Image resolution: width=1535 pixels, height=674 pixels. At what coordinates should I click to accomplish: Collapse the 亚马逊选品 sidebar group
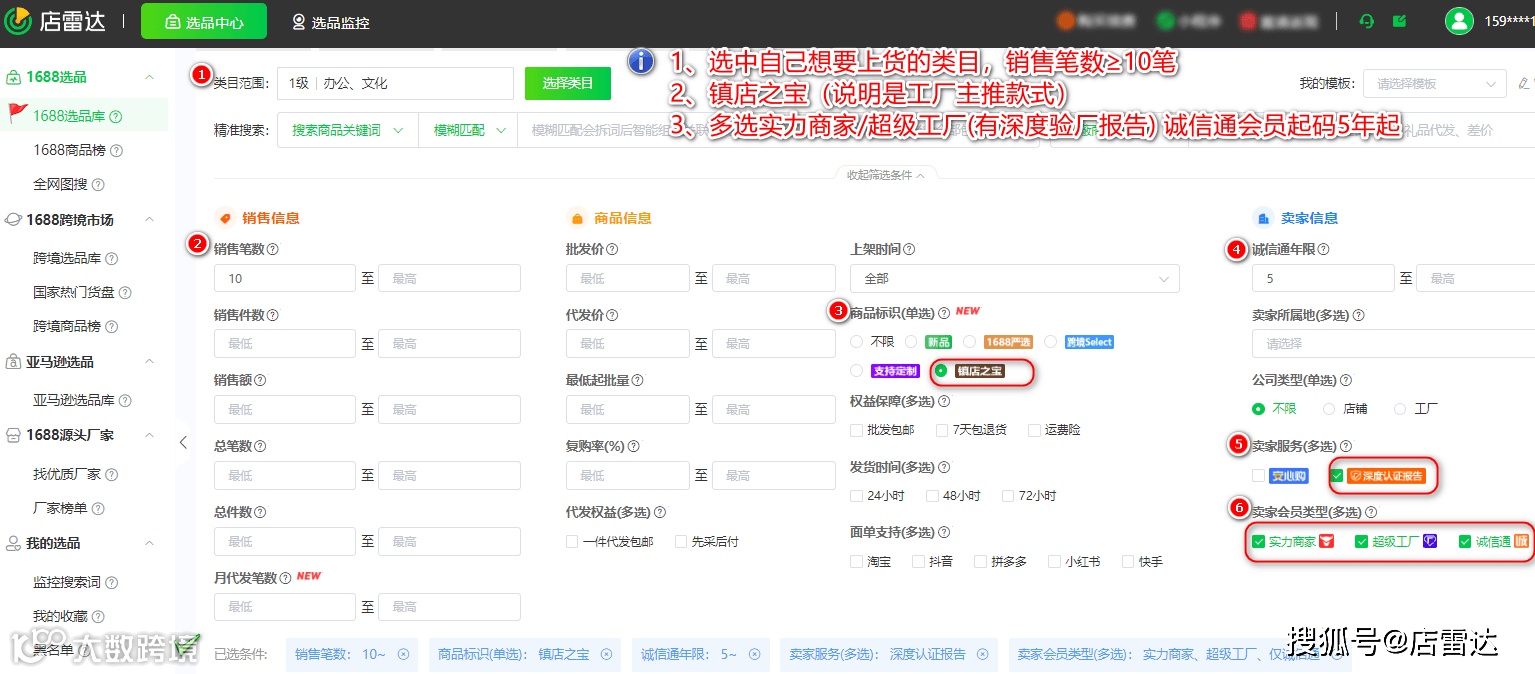150,362
